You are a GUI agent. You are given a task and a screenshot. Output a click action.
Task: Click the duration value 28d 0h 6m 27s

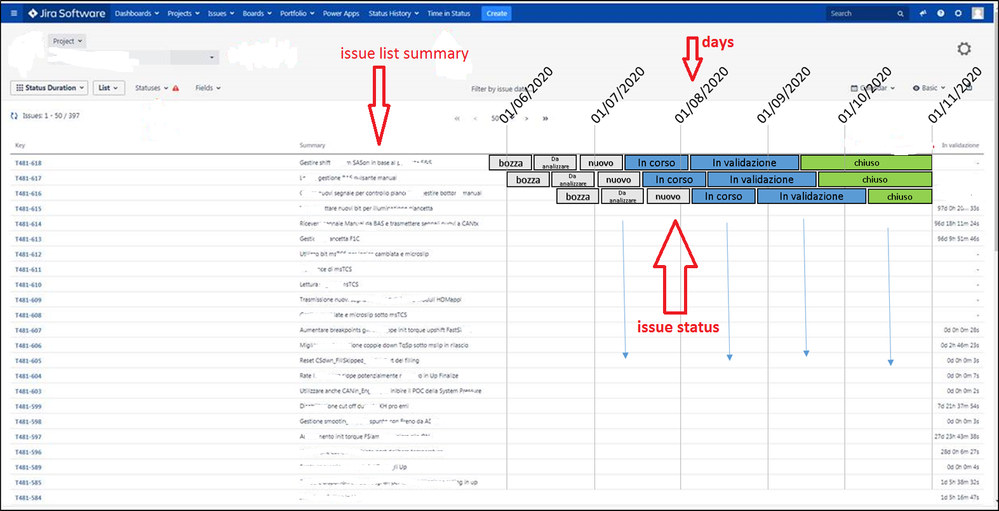coord(959,452)
